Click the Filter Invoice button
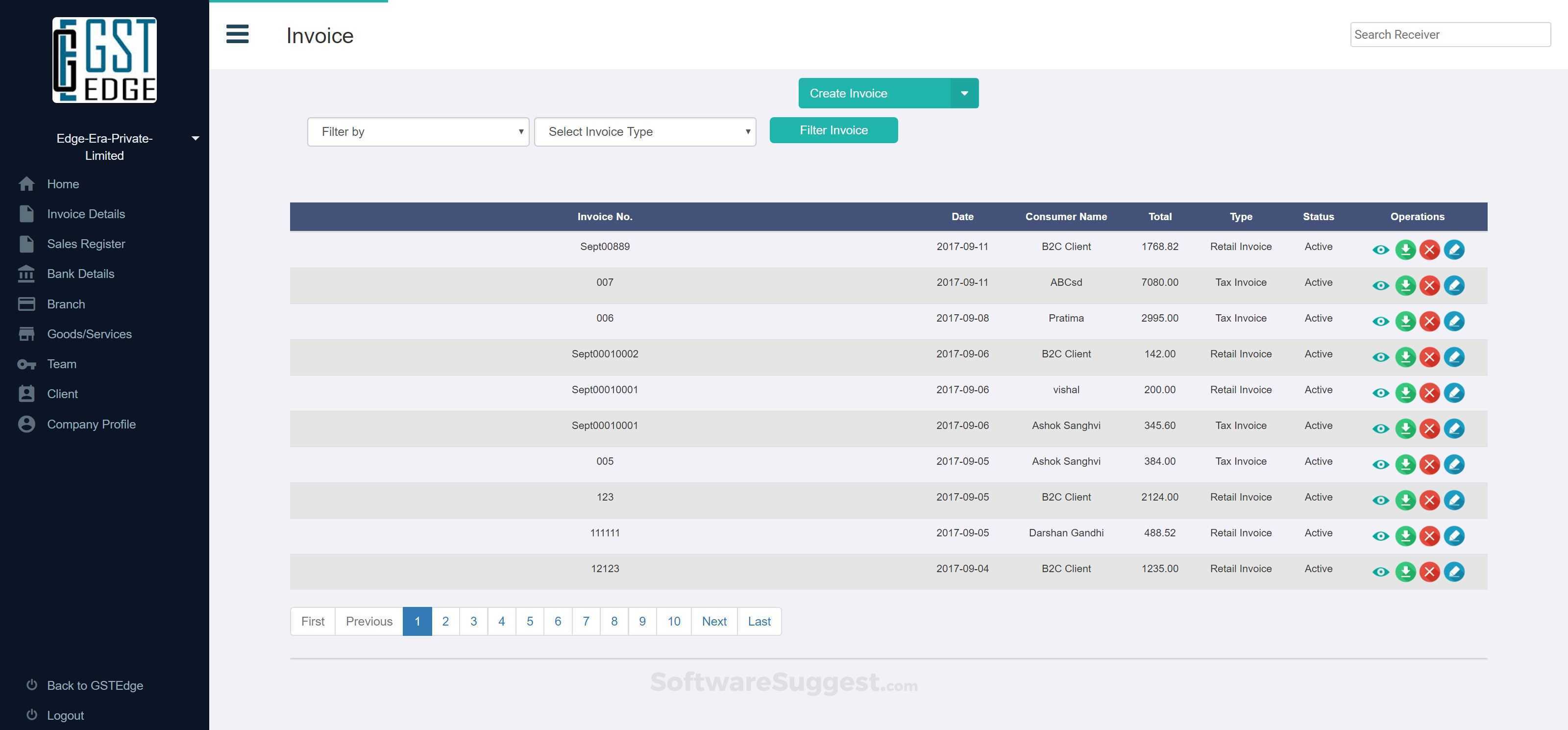The height and width of the screenshot is (730, 1568). 833,130
